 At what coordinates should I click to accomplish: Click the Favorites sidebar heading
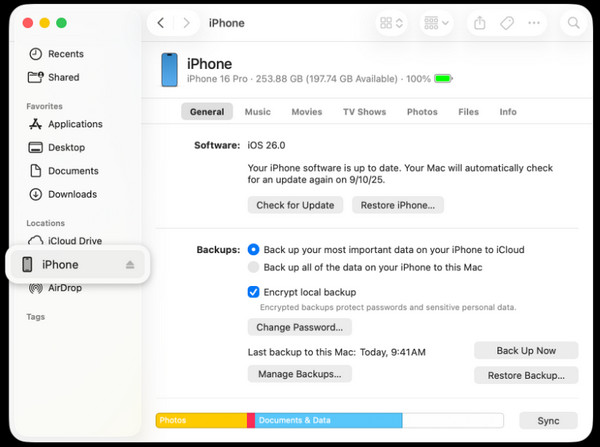coord(44,106)
